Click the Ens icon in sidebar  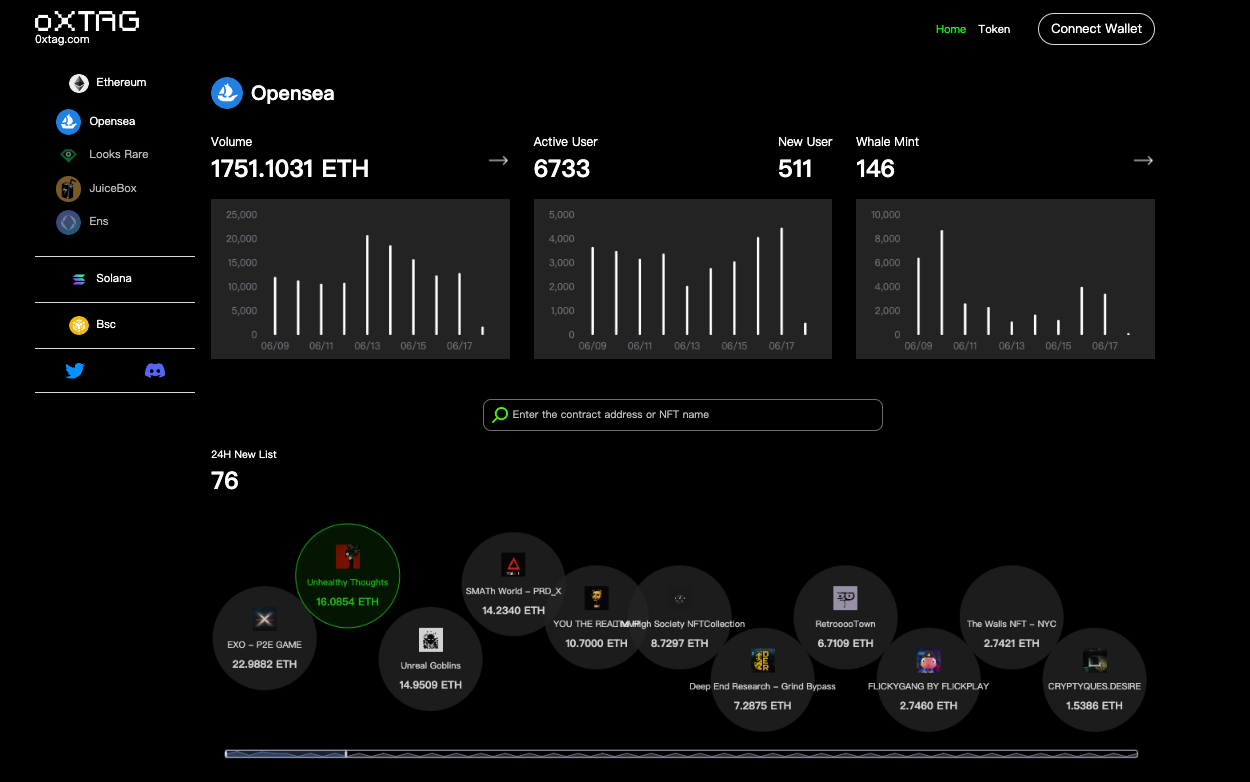68,222
